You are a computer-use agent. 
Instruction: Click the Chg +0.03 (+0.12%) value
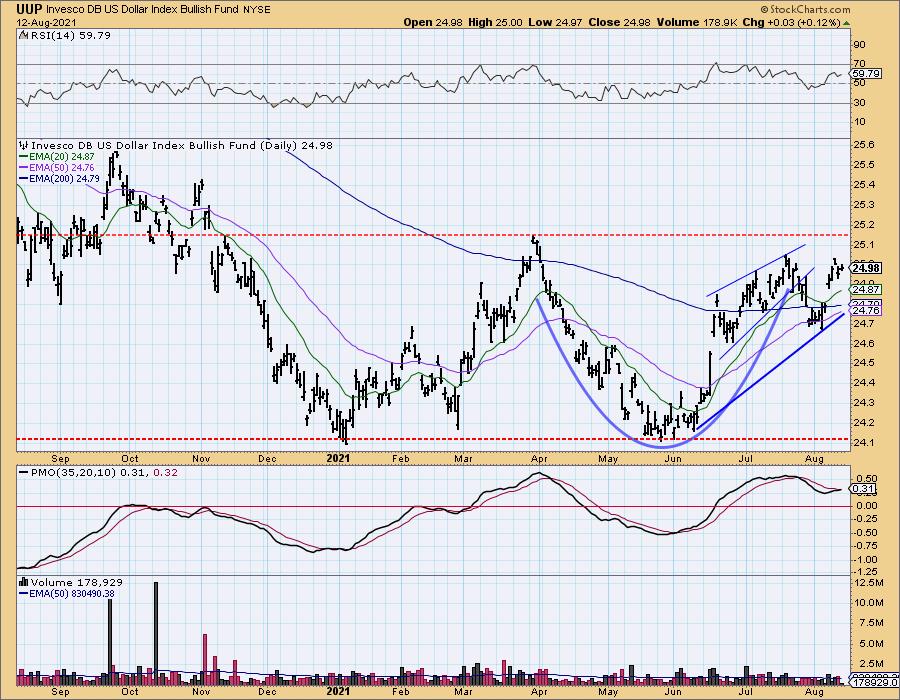coord(791,22)
